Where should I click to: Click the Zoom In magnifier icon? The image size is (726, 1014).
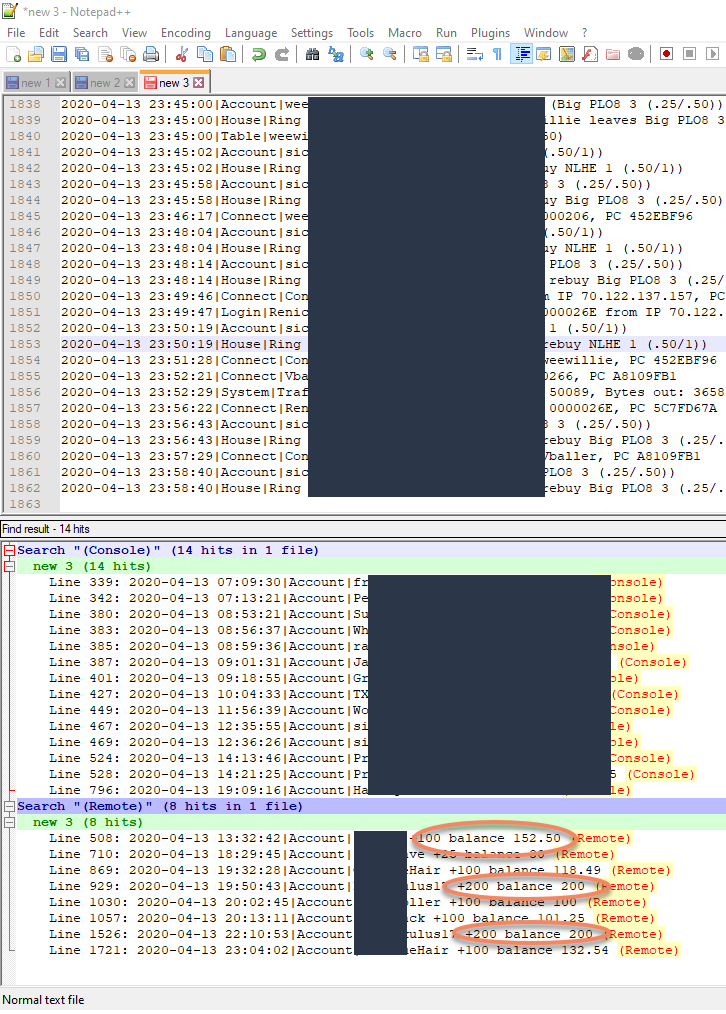coord(367,54)
